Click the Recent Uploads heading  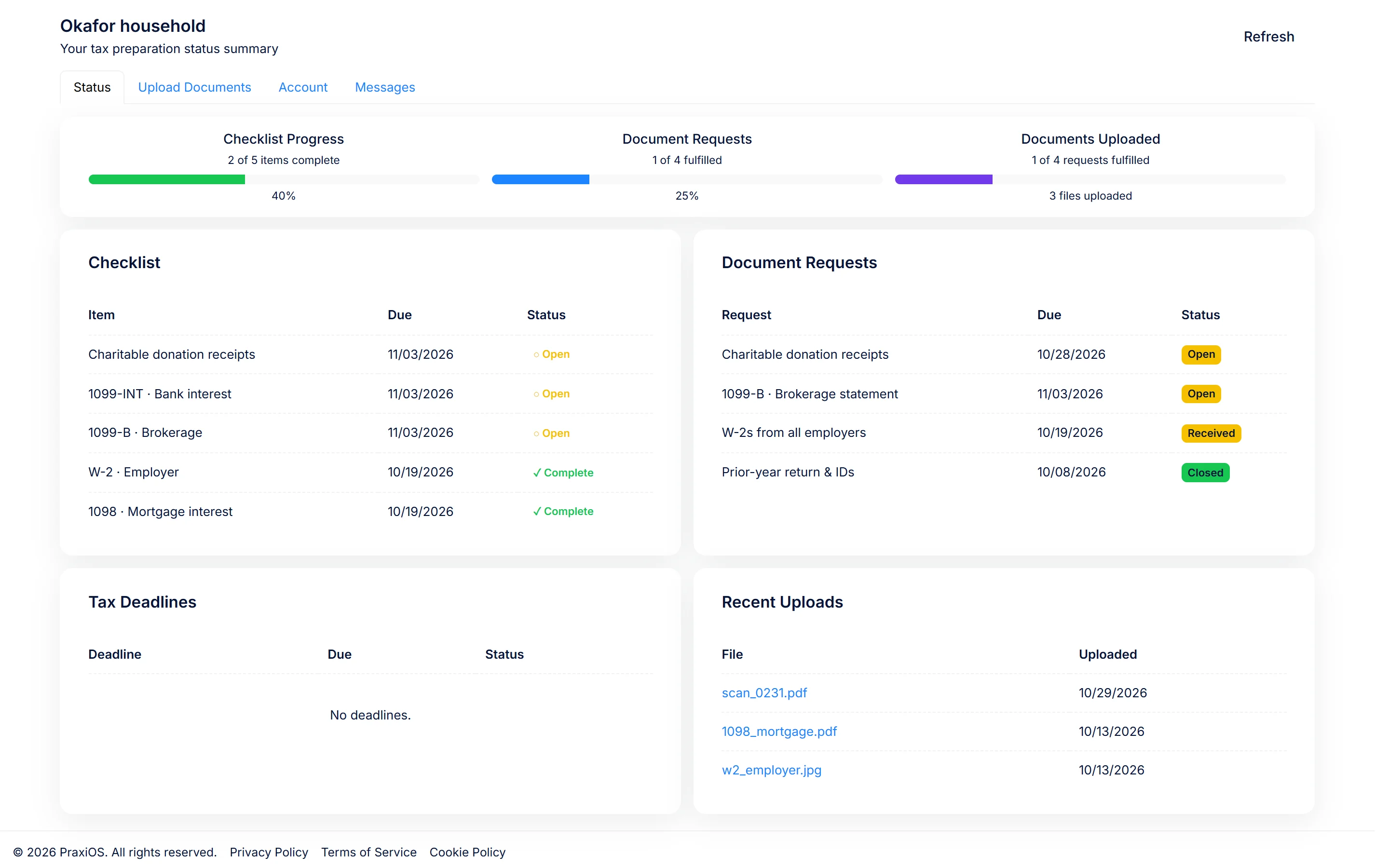pos(782,602)
